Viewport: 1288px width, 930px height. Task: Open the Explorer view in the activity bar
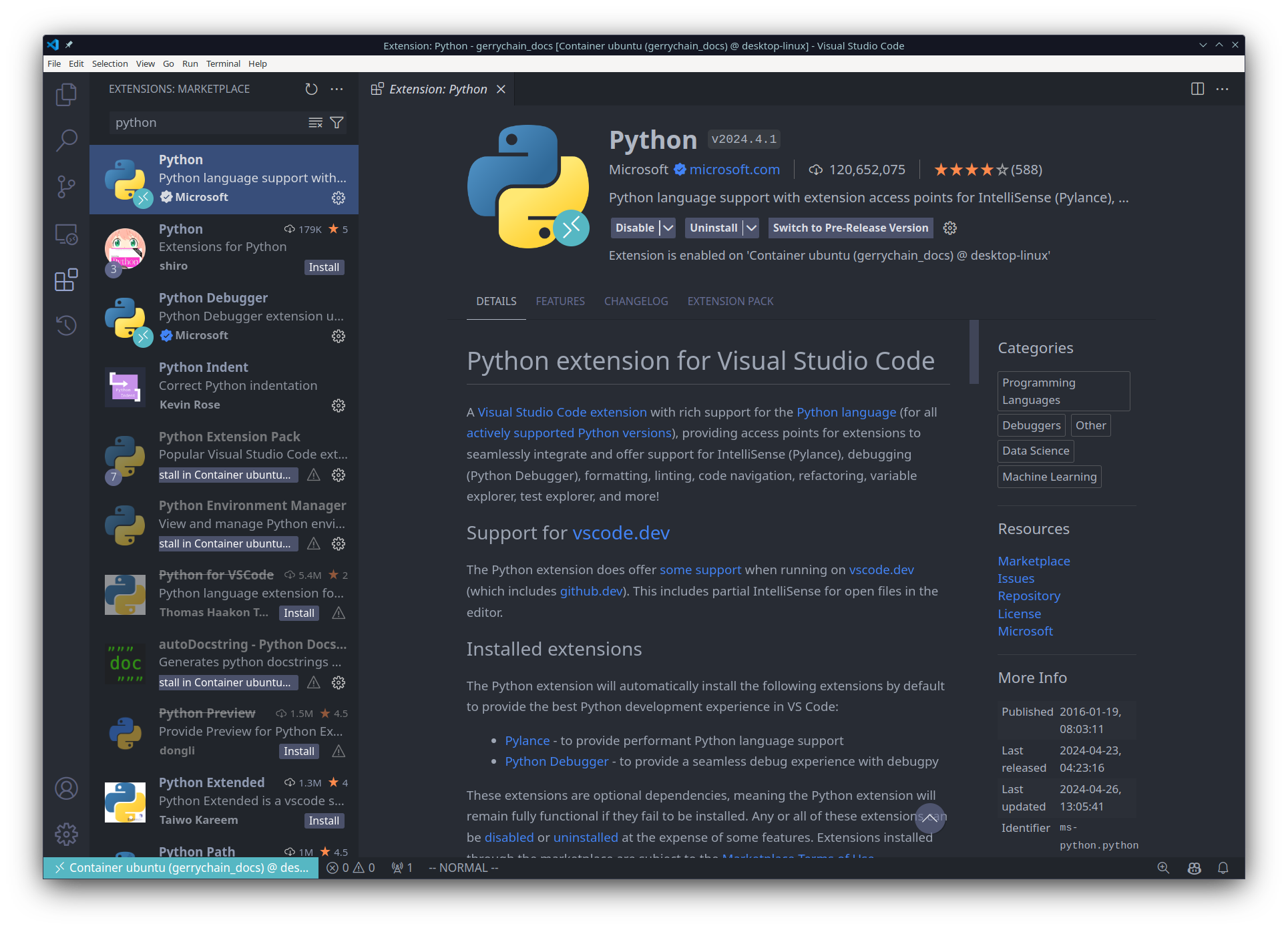(x=66, y=94)
